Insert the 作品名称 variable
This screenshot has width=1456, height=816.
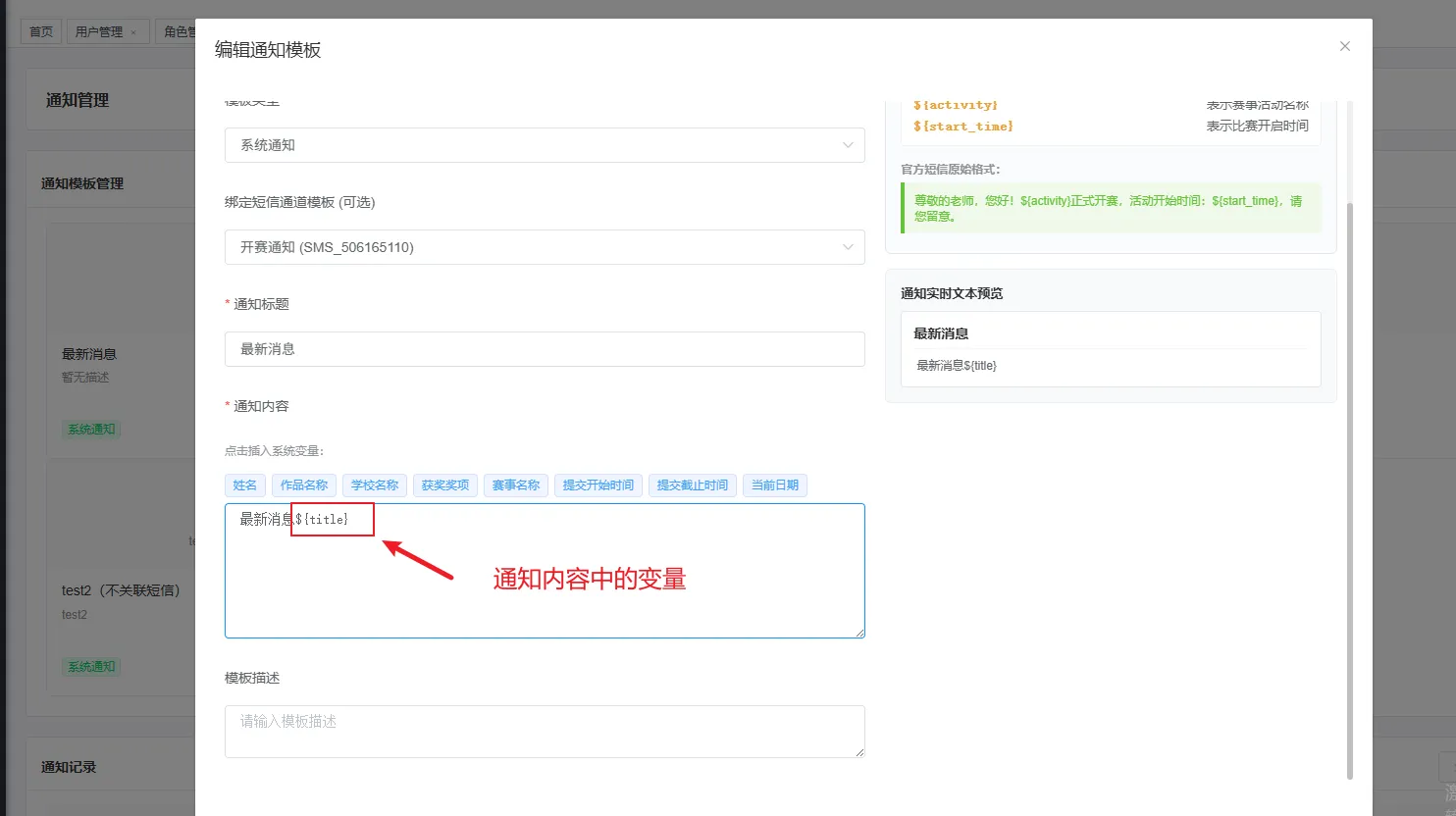tap(304, 485)
